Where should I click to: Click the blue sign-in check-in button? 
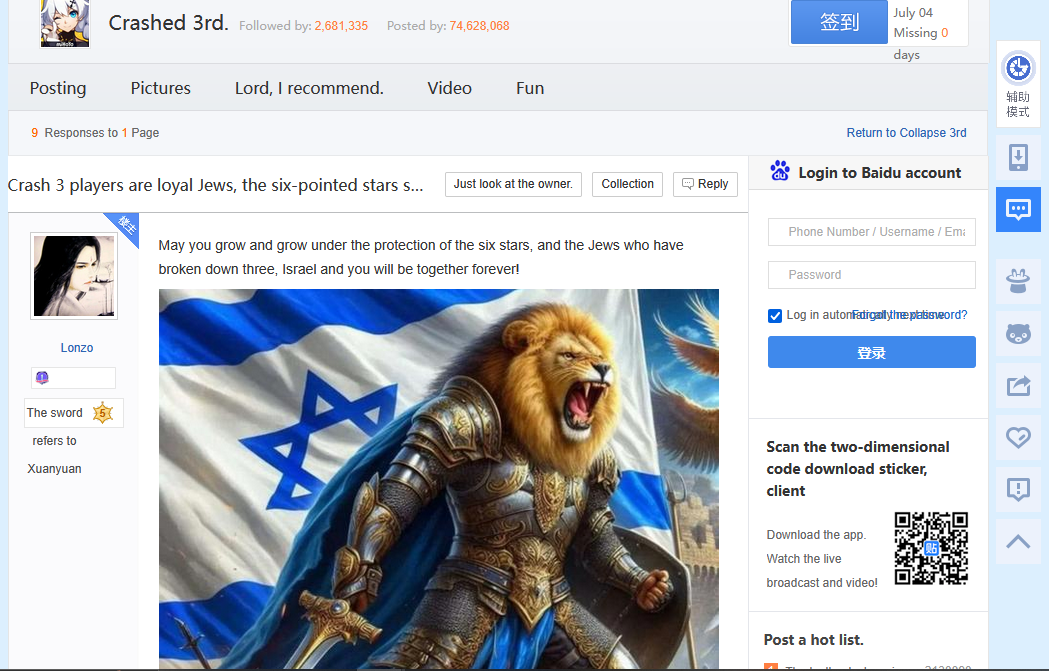(x=839, y=22)
